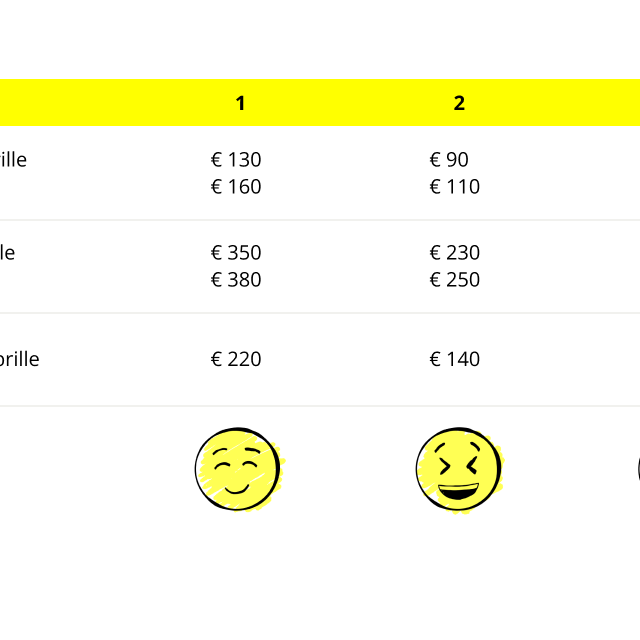The height and width of the screenshot is (640, 640).
Task: Select column header number 2
Action: click(x=459, y=103)
